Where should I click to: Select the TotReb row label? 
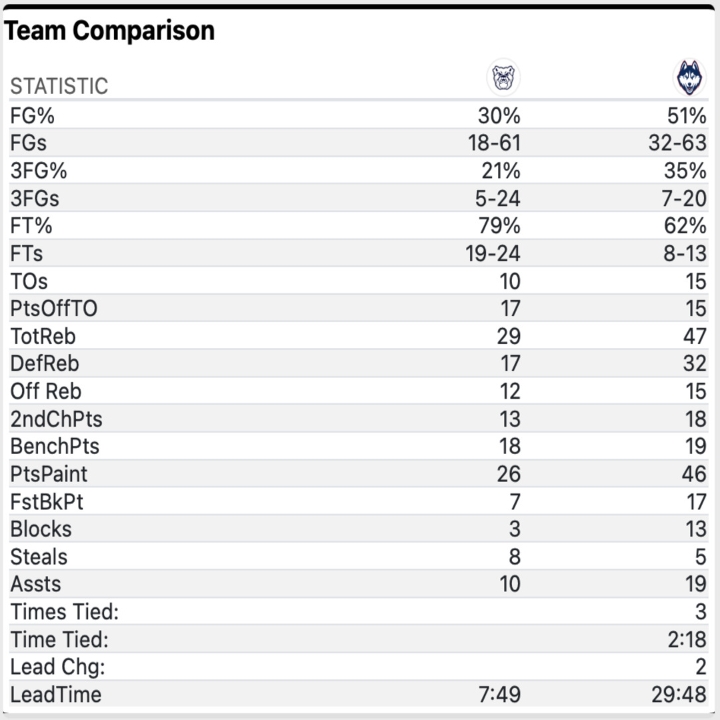[43, 336]
